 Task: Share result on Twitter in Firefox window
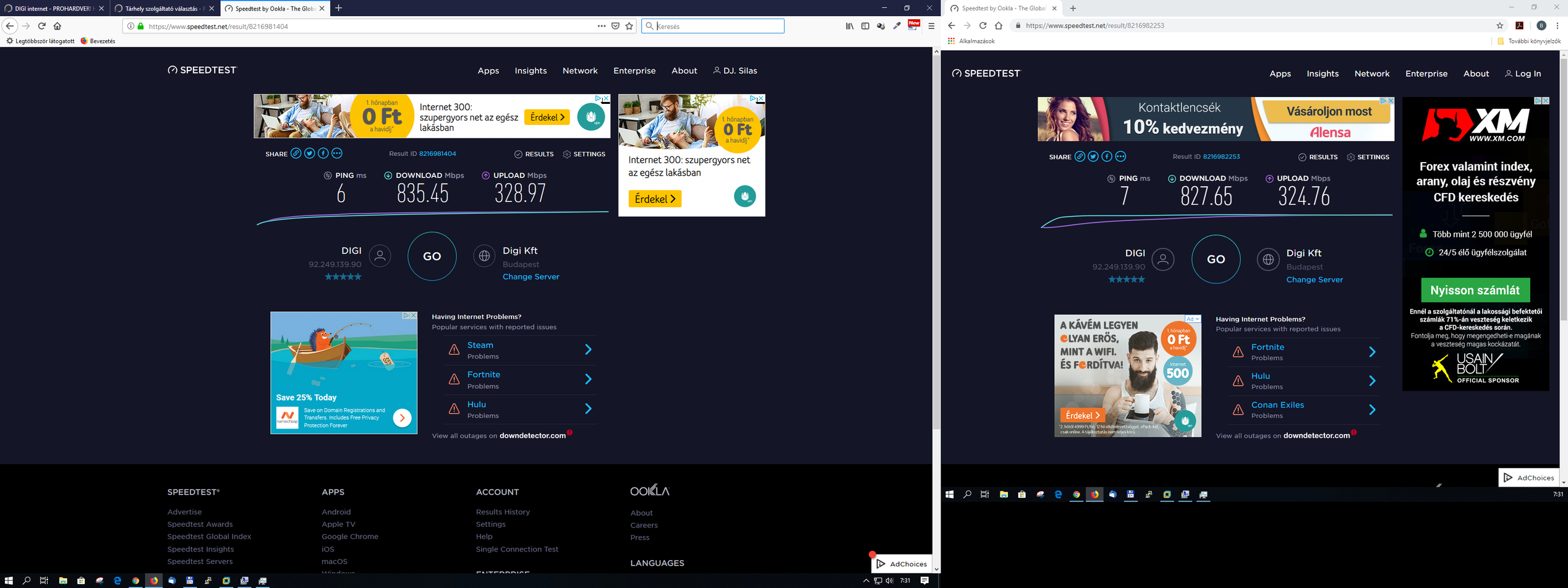(x=310, y=153)
